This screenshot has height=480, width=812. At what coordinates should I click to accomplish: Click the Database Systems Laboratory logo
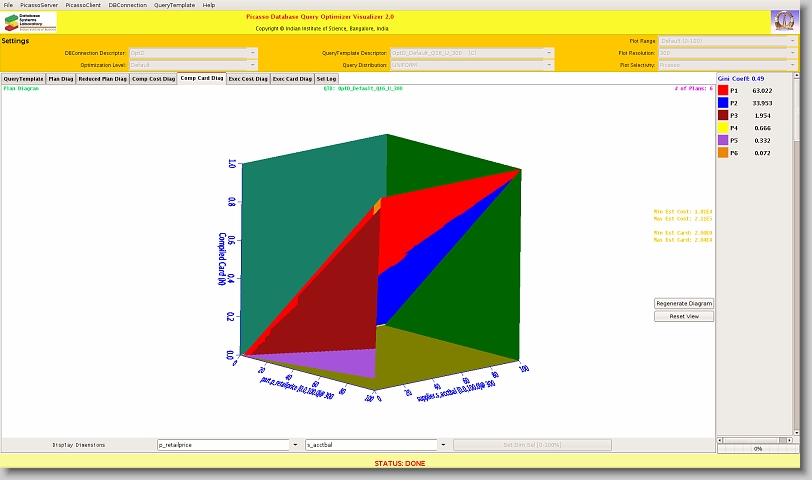pyautogui.click(x=30, y=22)
